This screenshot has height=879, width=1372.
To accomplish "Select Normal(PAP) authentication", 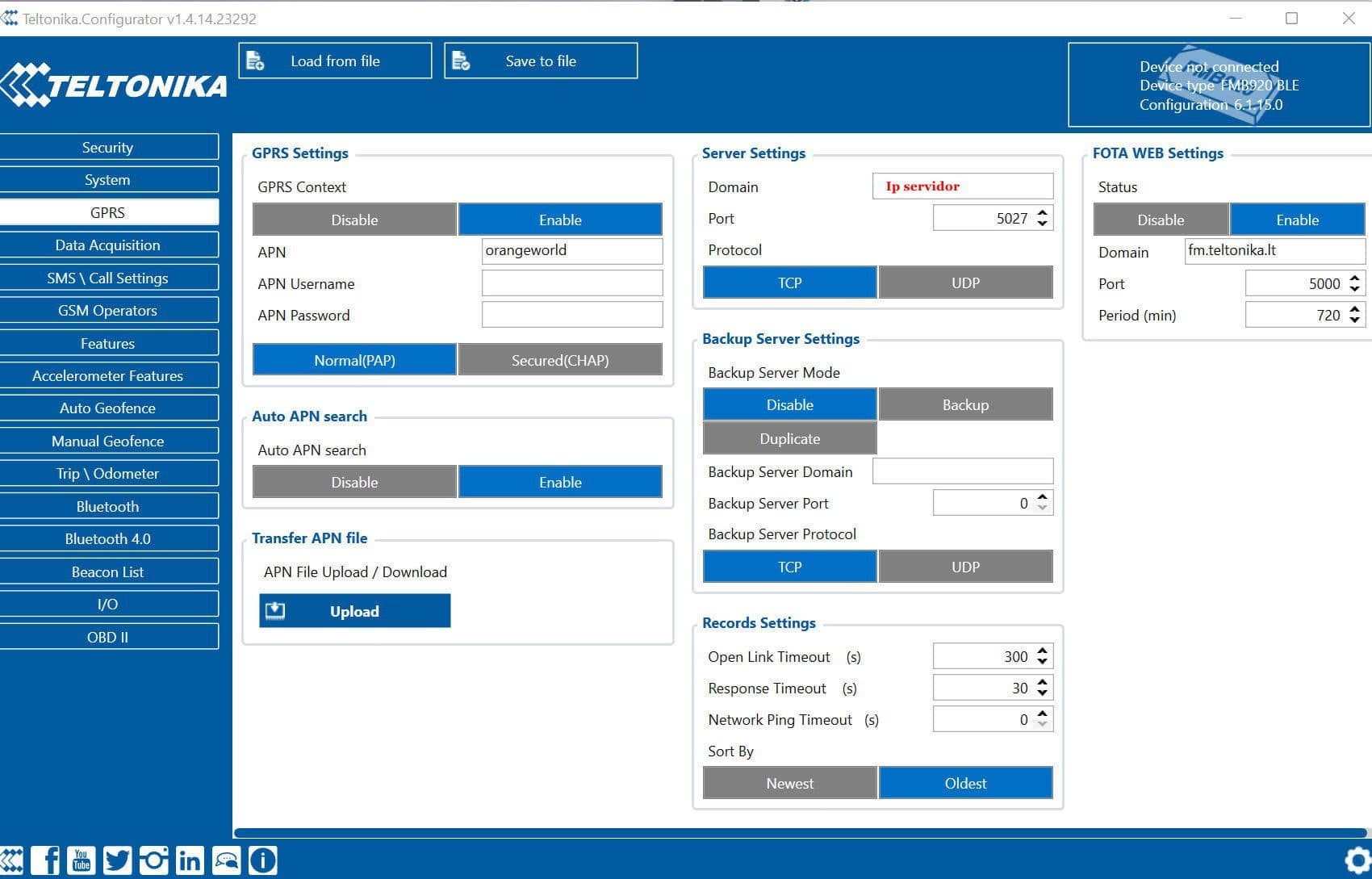I will click(354, 360).
